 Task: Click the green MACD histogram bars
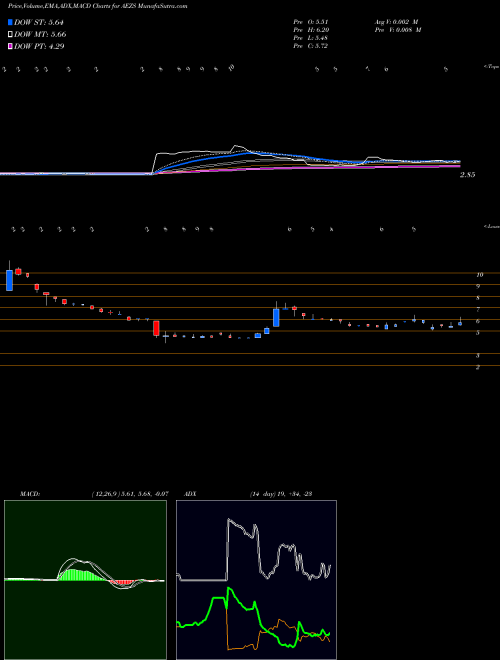[x=80, y=575]
